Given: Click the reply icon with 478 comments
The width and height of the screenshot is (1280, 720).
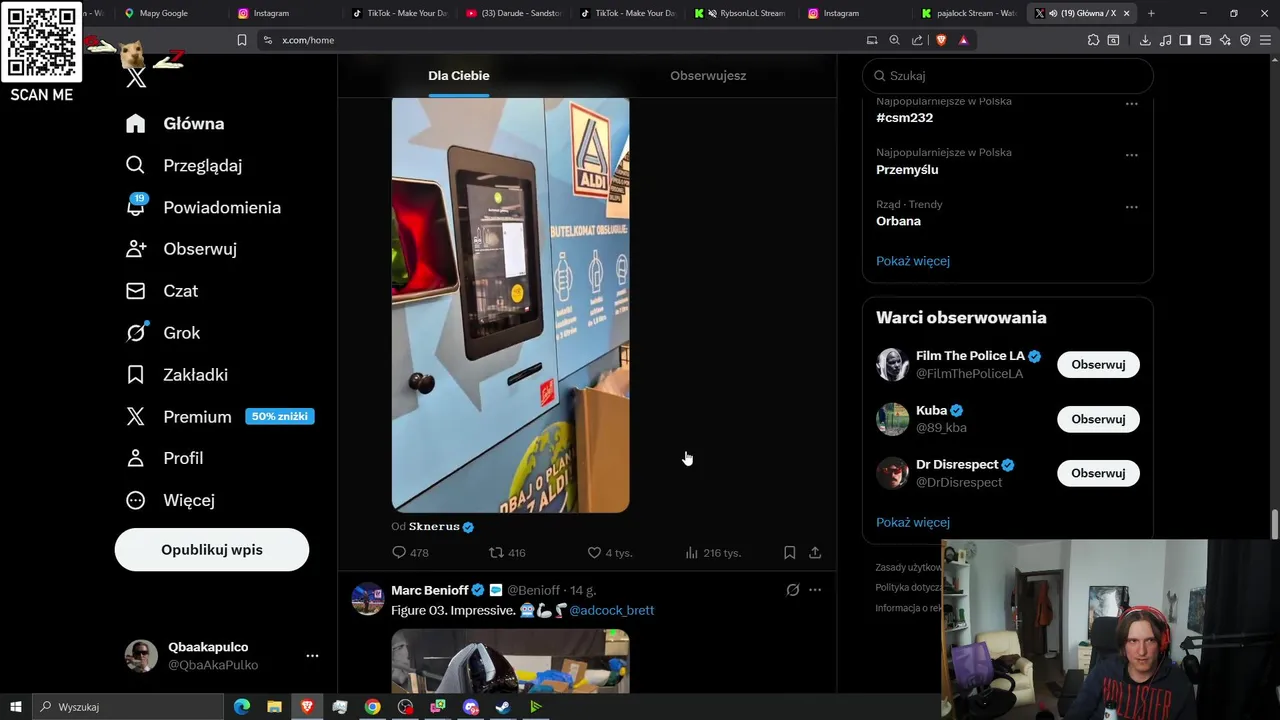Looking at the screenshot, I should [399, 552].
